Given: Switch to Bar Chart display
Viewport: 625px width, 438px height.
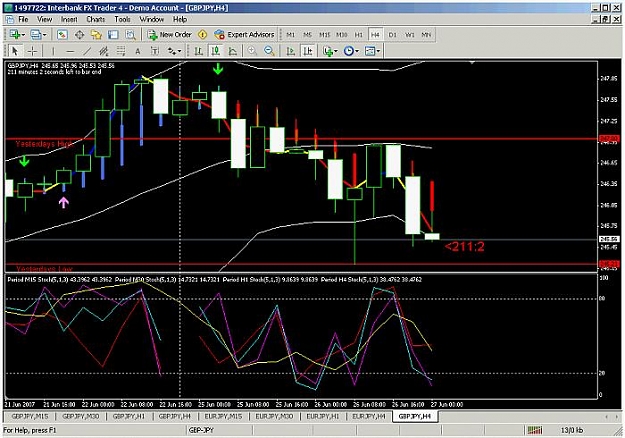Looking at the screenshot, I should pyautogui.click(x=198, y=51).
